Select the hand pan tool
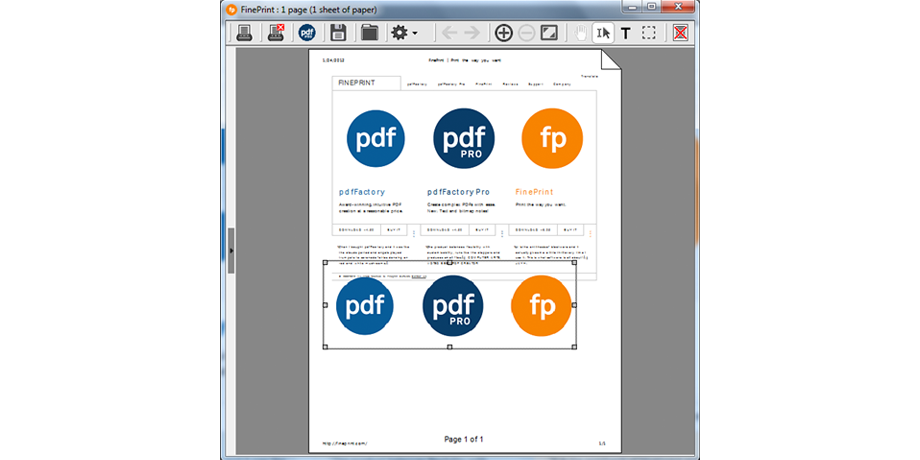Viewport: 920px width, 460px height. tap(580, 33)
